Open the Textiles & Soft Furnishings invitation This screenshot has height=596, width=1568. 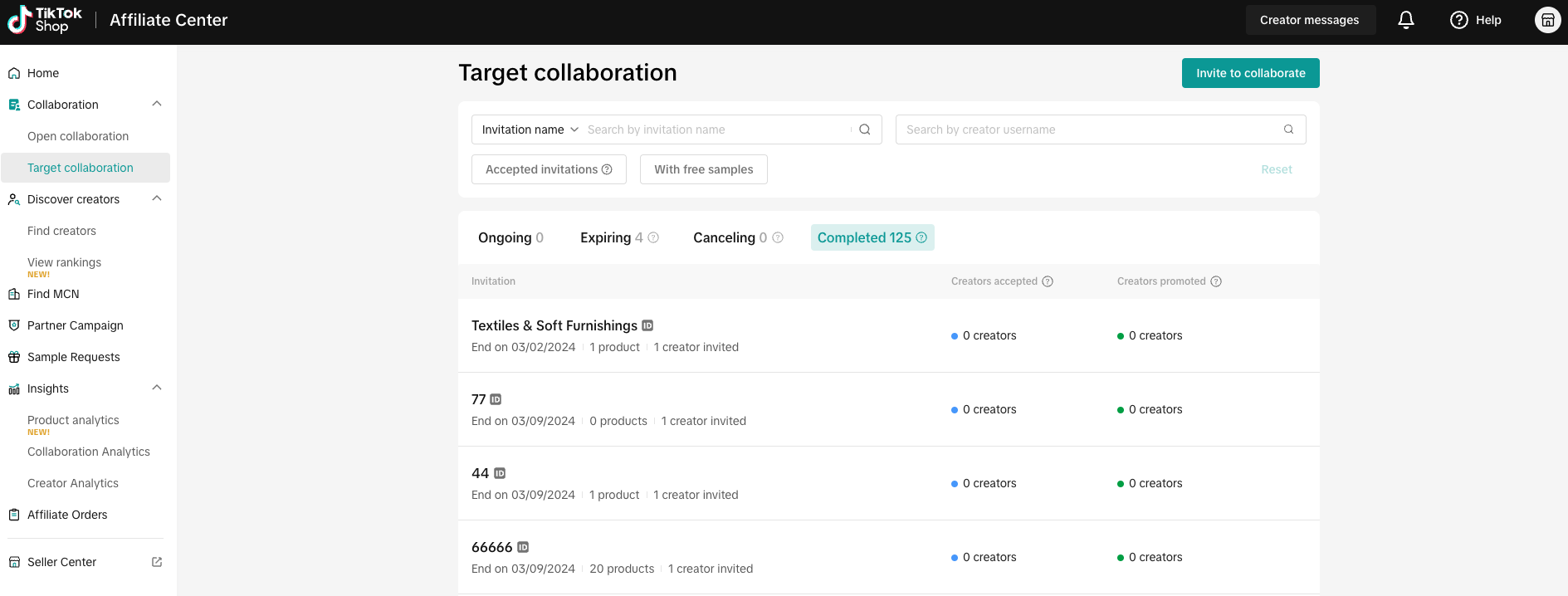pyautogui.click(x=554, y=325)
